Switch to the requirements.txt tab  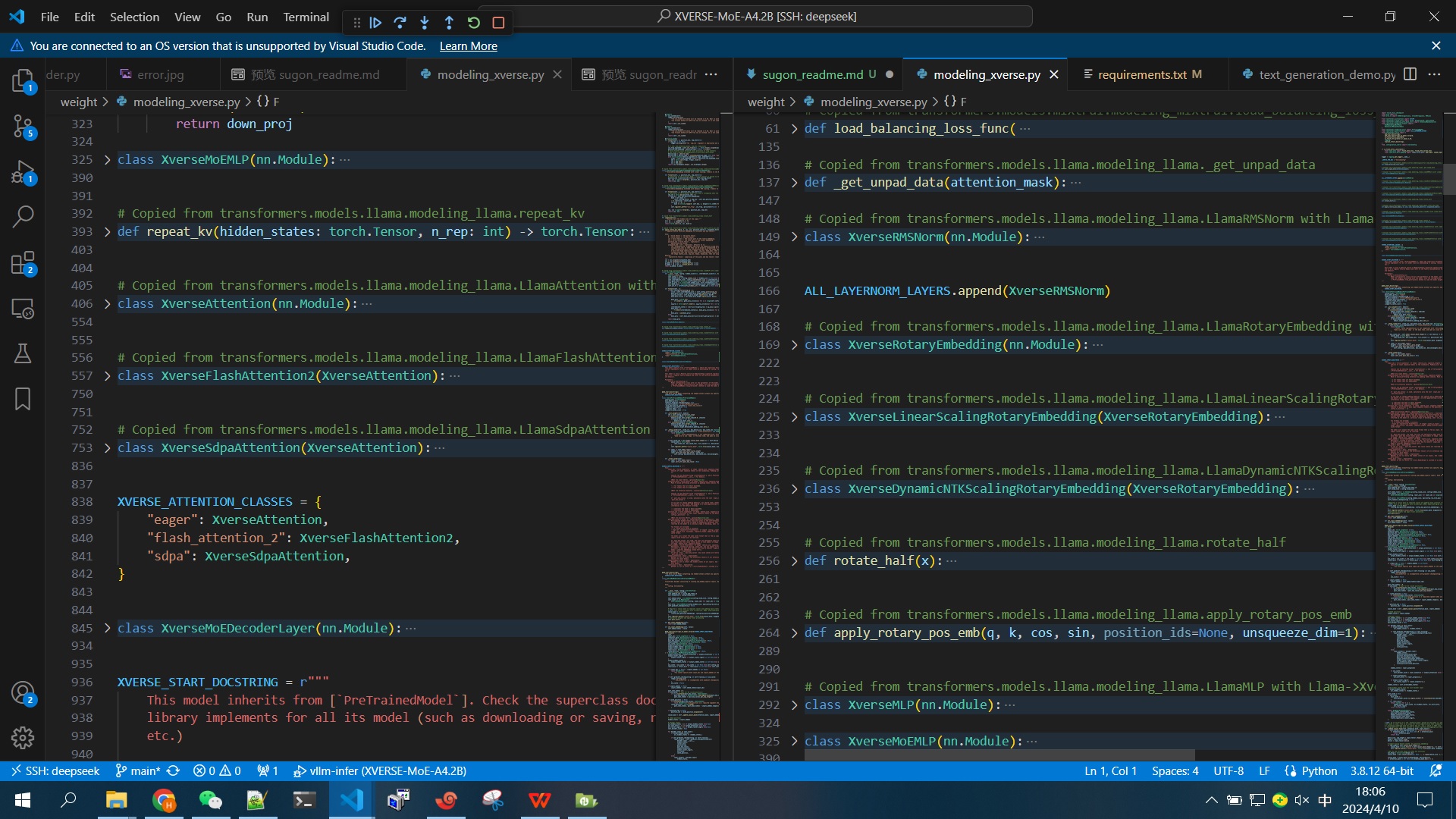tap(1144, 74)
